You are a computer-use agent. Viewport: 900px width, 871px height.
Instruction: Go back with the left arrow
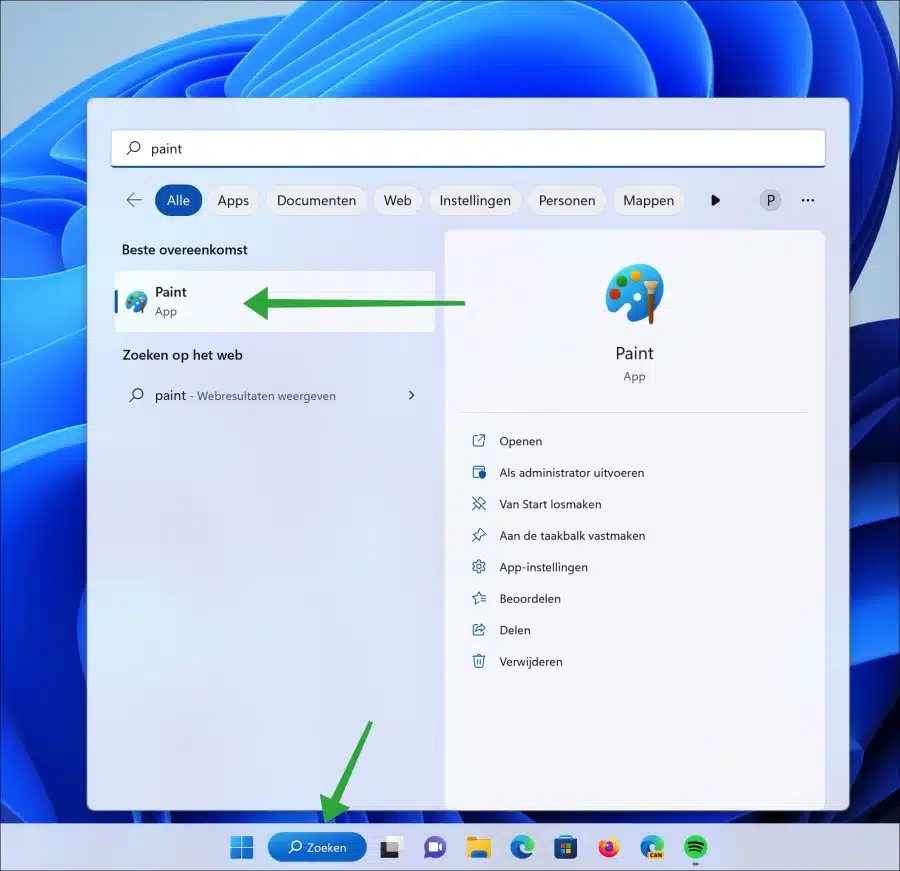(x=134, y=200)
